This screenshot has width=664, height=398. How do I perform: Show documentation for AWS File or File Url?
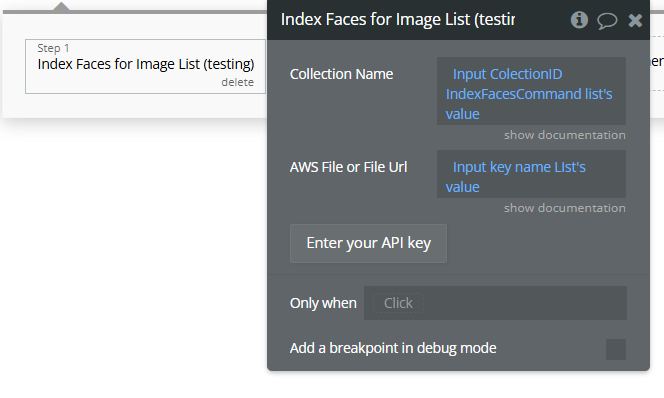pyautogui.click(x=564, y=208)
